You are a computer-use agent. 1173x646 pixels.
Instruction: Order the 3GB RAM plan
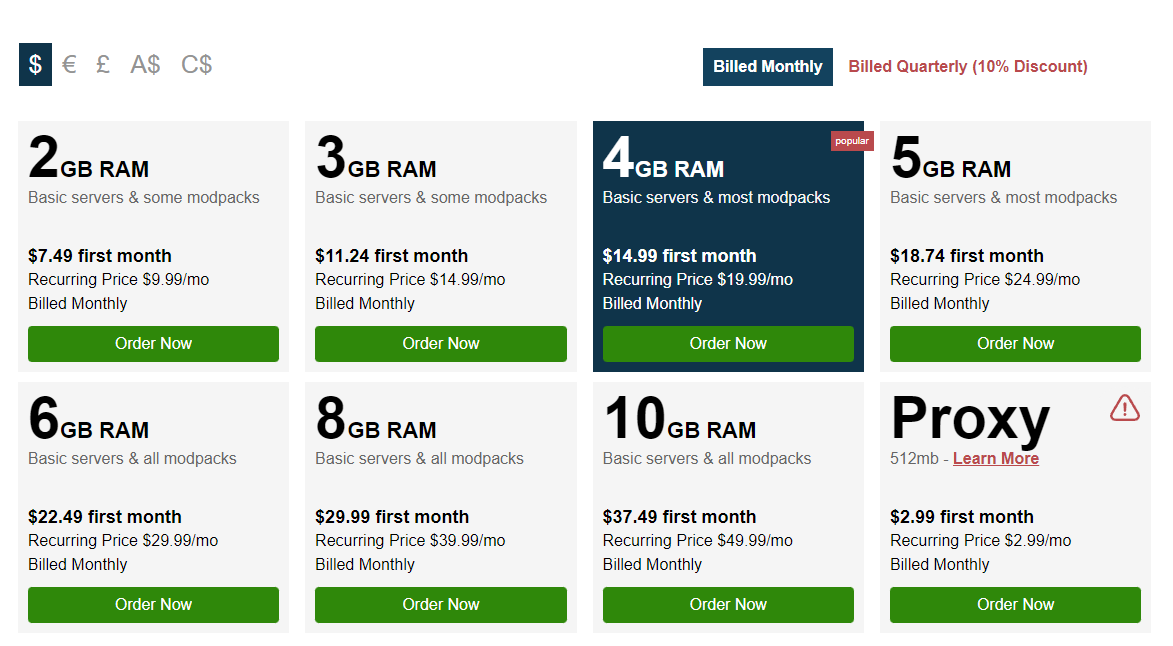[x=440, y=343]
